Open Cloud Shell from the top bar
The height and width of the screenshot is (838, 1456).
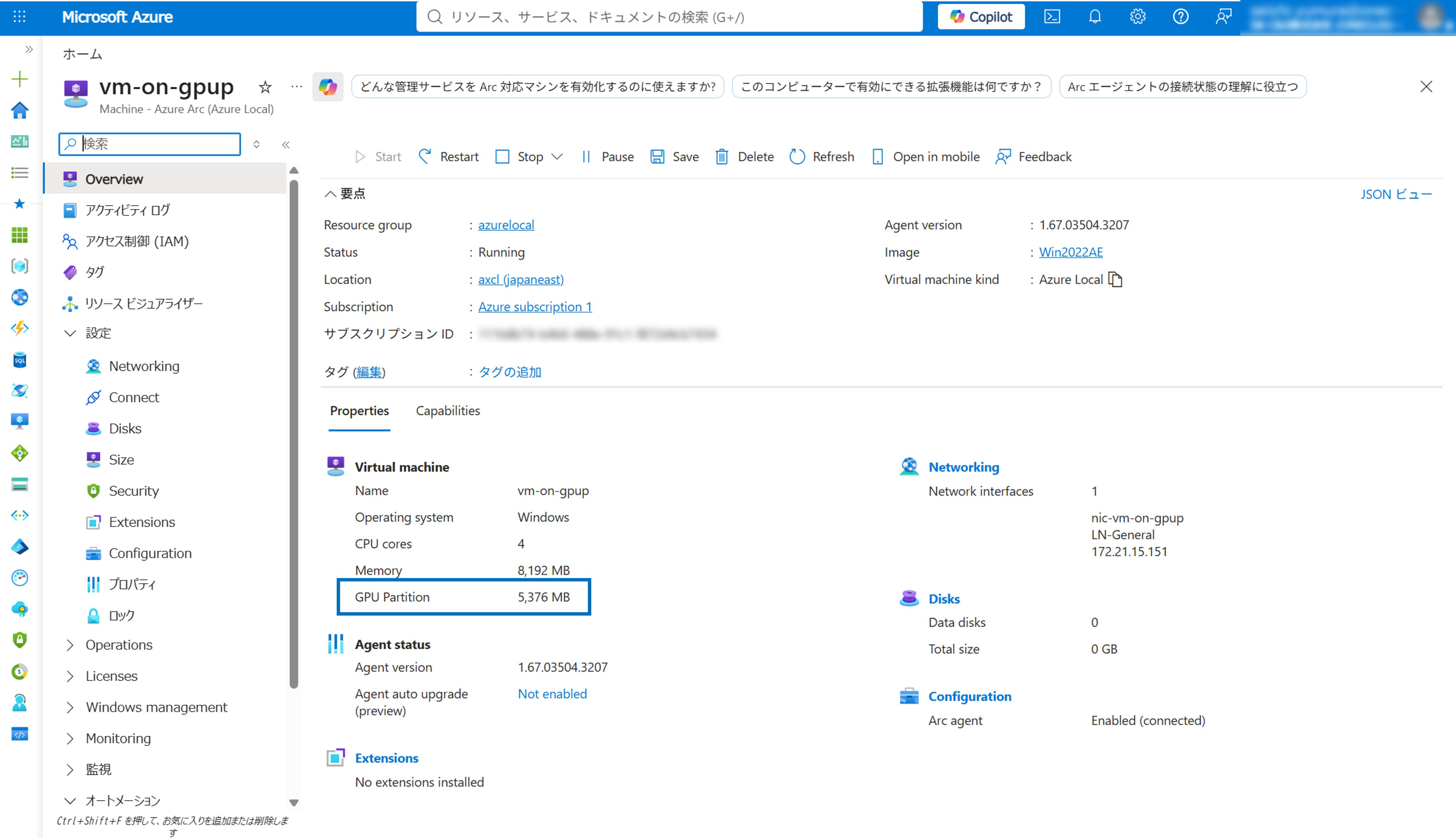(x=1052, y=17)
